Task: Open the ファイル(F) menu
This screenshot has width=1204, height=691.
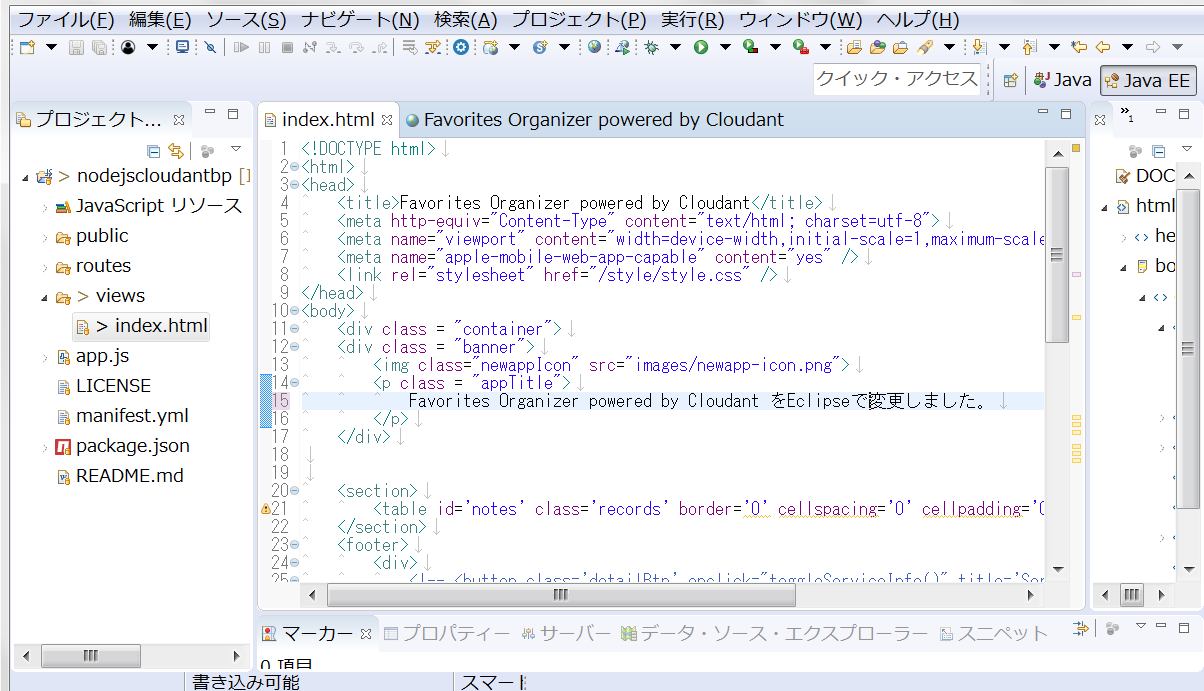Action: tap(67, 20)
